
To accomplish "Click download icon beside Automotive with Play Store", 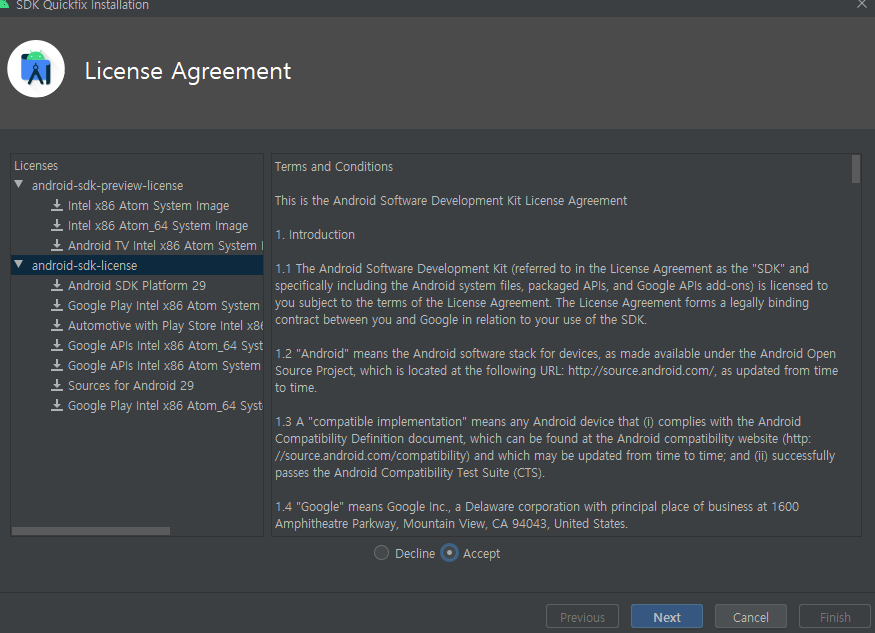I will 56,325.
